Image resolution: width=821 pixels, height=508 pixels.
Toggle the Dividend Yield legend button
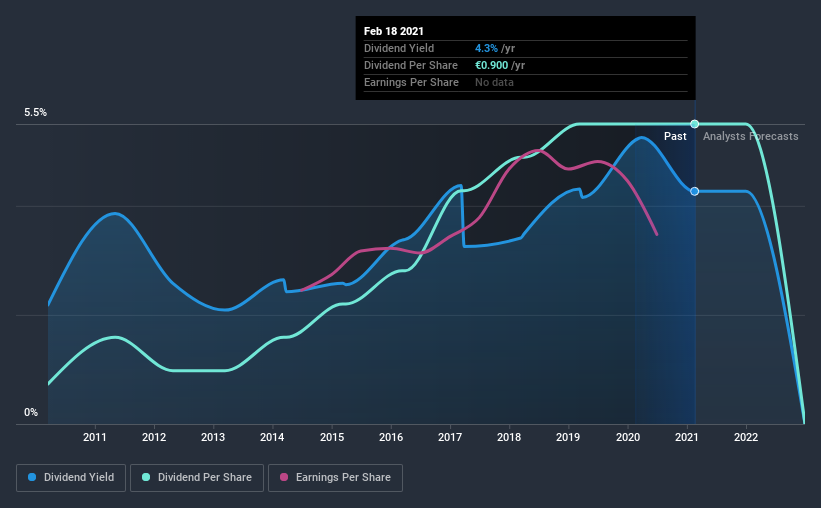click(x=71, y=478)
